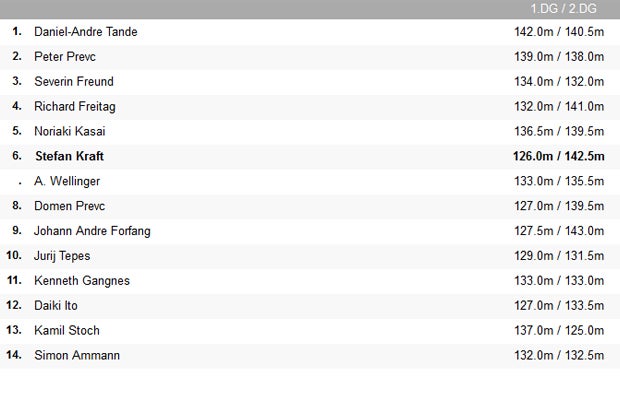This screenshot has width=620, height=417.
Task: Click on Jurij Tepes
Action: click(62, 256)
